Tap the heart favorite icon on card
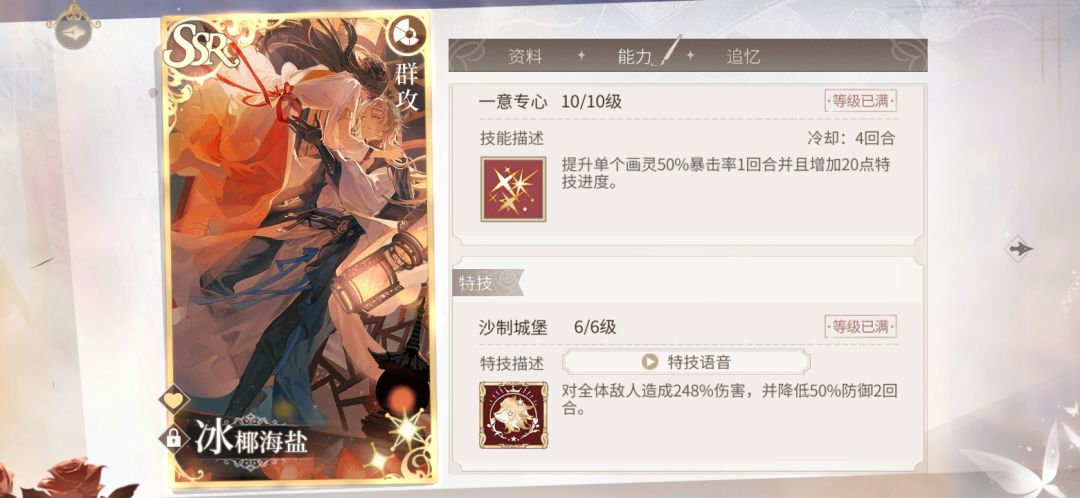The height and width of the screenshot is (498, 1080). click(174, 400)
